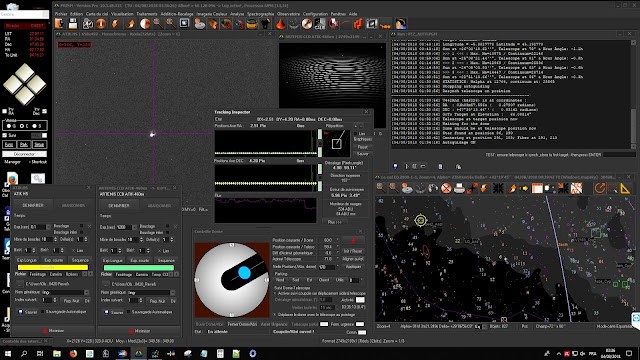This screenshot has height=360, width=640.
Task: Click the calendar icon in sky chart toolbar
Action: point(537,188)
